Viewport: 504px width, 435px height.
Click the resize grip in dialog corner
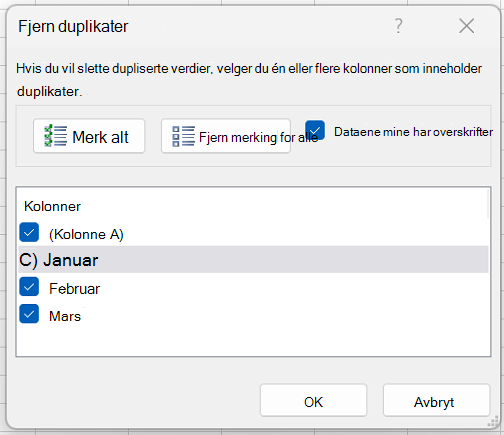493,422
